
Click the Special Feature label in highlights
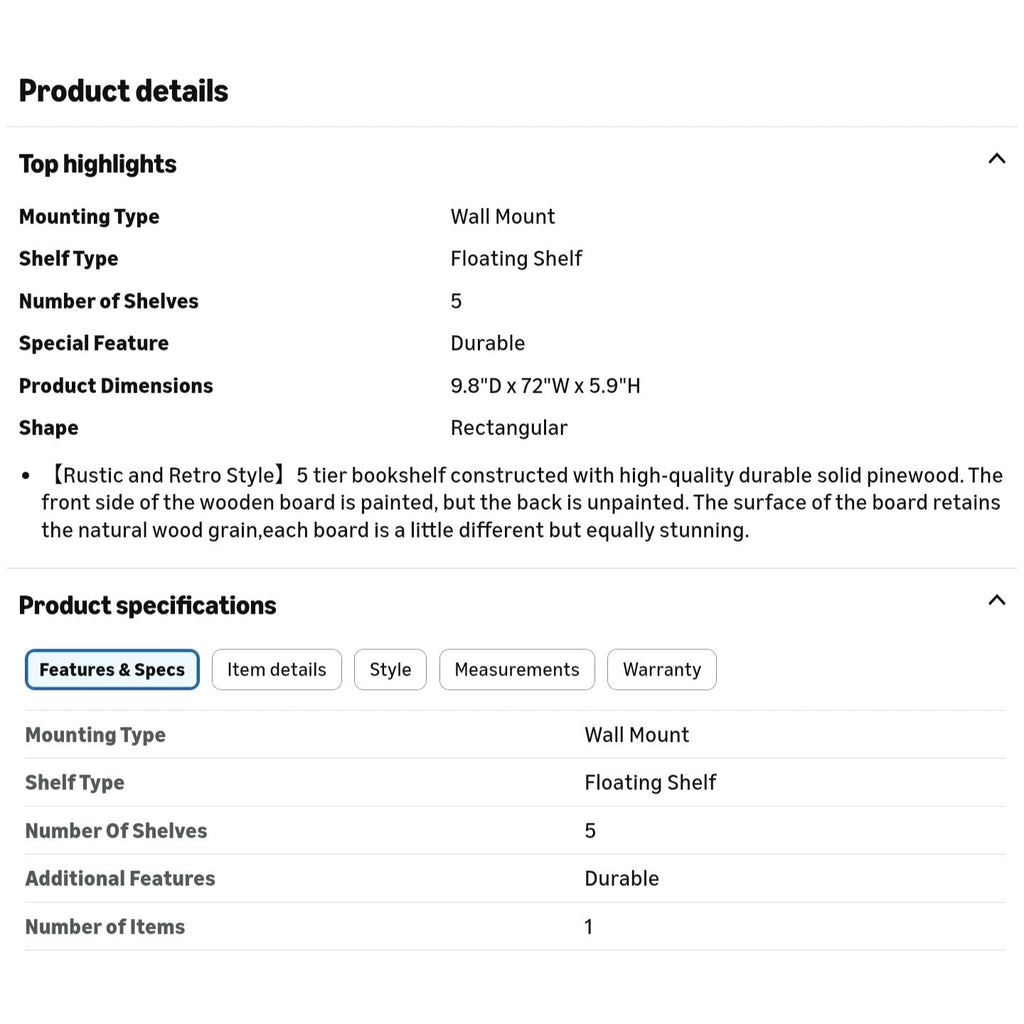(94, 344)
